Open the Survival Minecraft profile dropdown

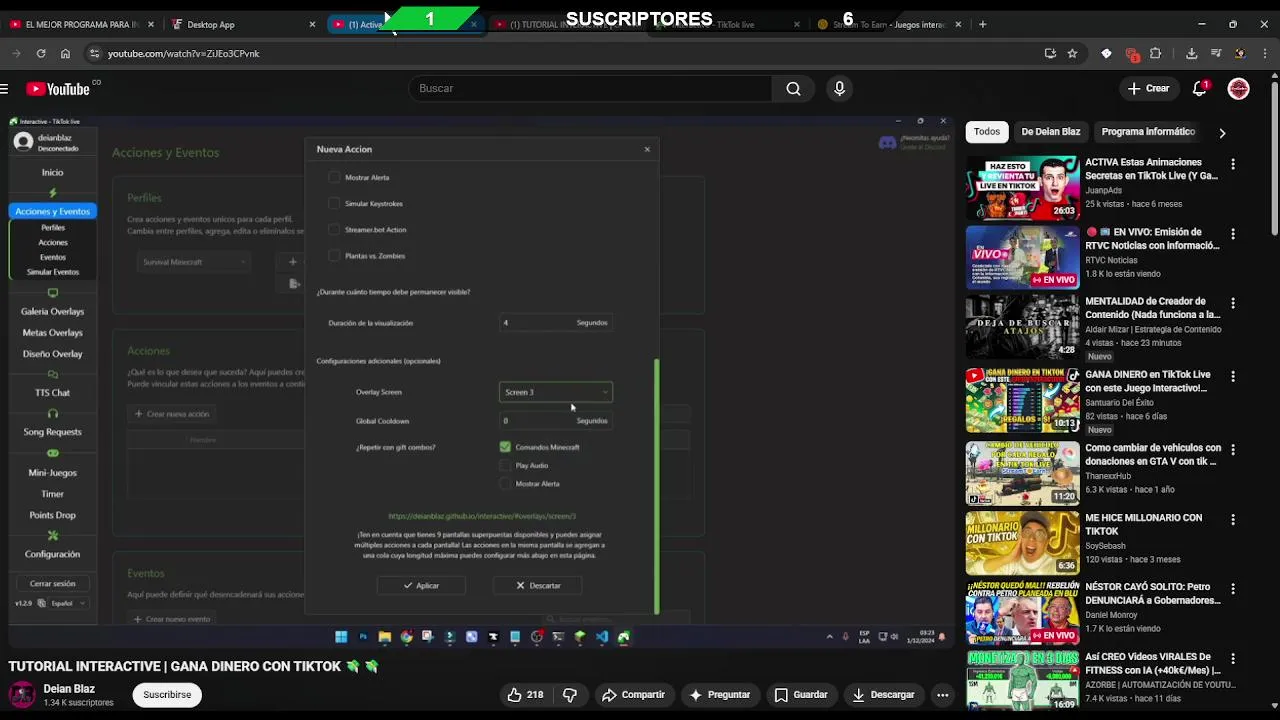194,262
